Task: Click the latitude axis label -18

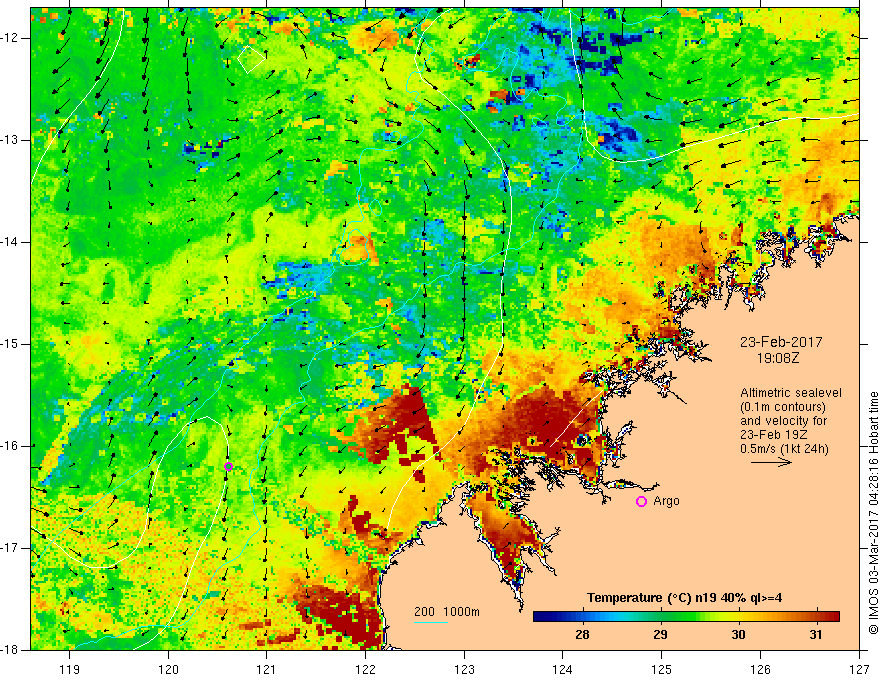Action: click(10, 650)
